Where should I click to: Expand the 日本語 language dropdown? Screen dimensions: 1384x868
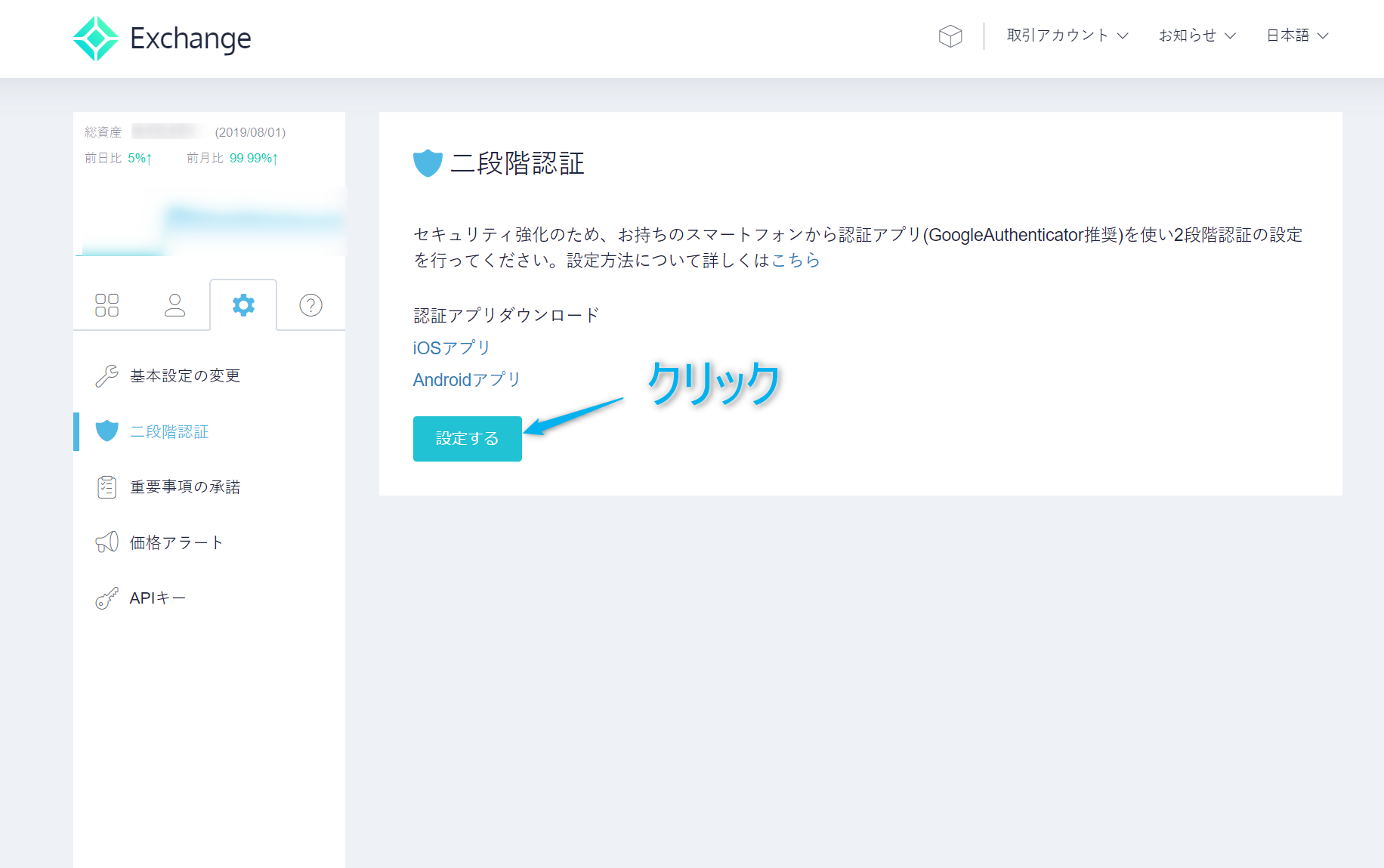click(1290, 35)
